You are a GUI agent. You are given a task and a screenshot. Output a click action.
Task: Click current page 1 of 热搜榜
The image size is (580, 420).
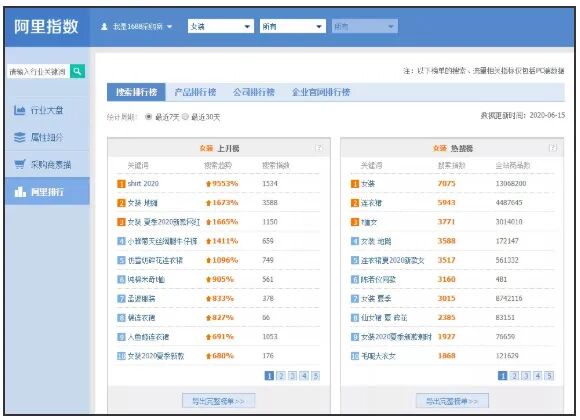click(502, 376)
